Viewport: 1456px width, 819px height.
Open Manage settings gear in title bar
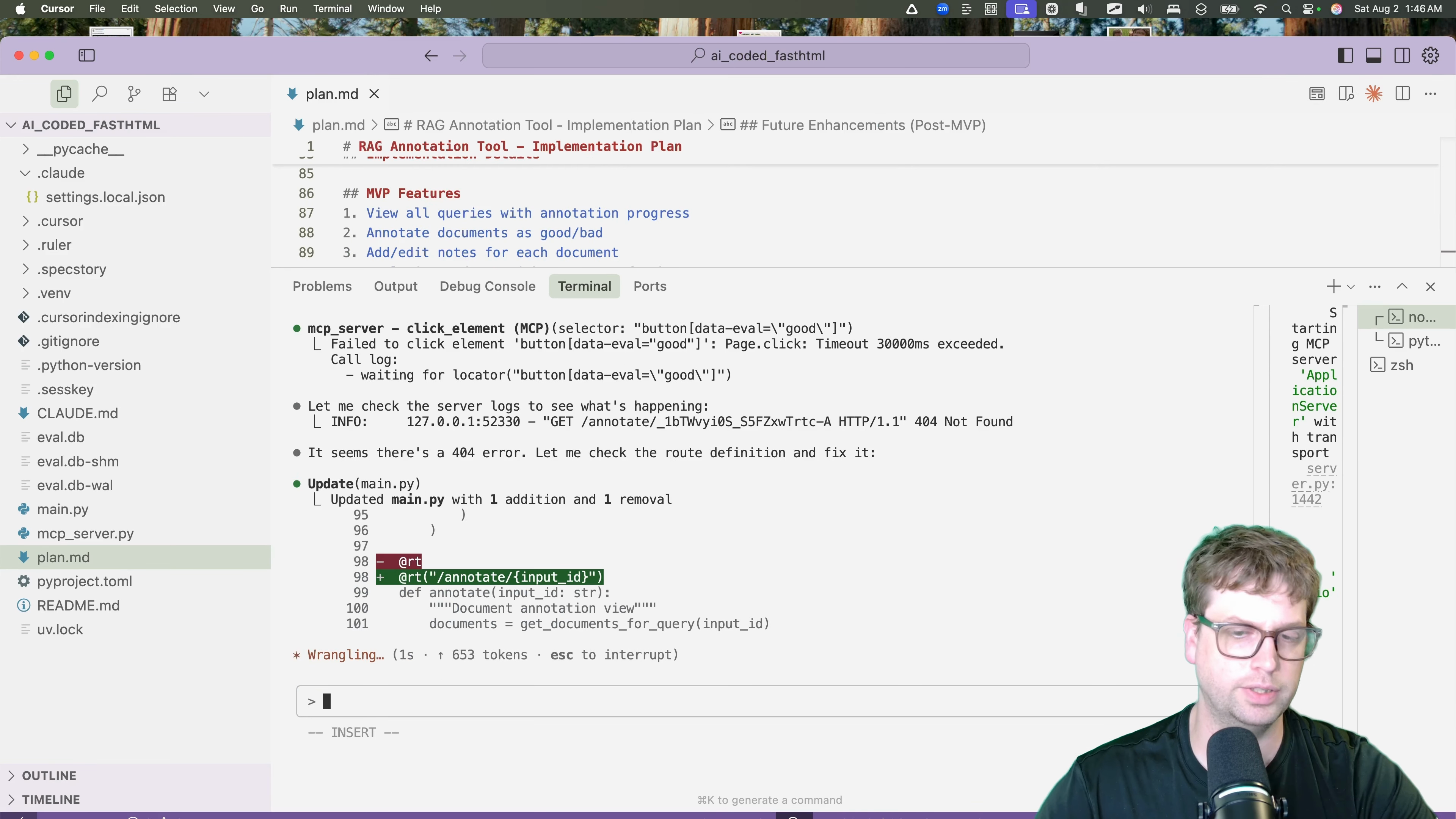pos(1430,55)
